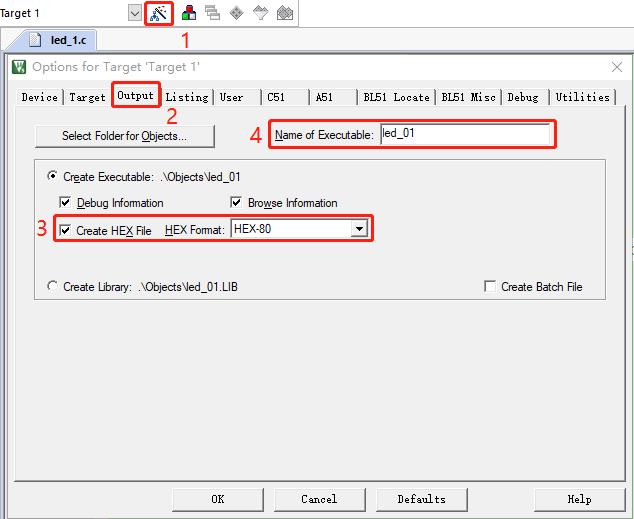Select the Create Library radio button

pos(52,286)
